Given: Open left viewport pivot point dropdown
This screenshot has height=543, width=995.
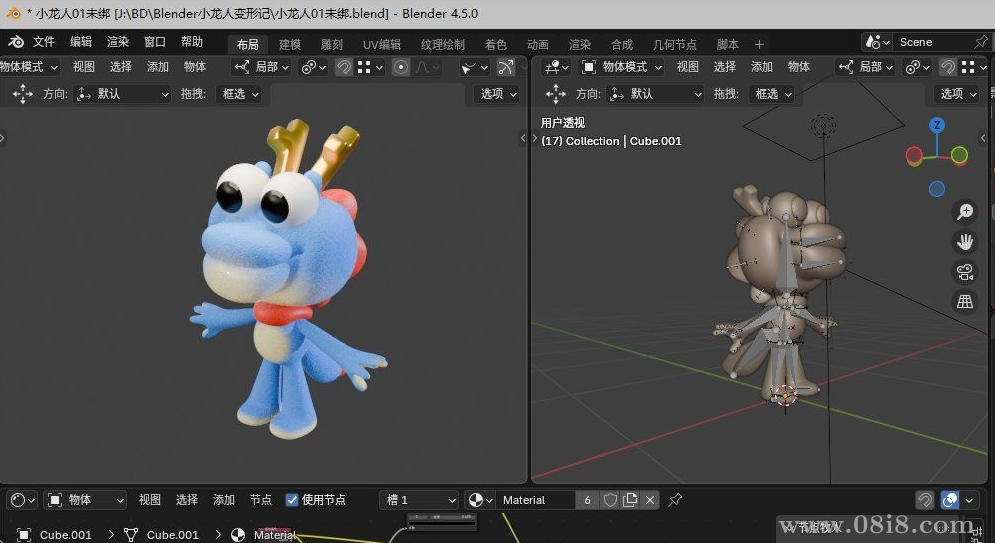Looking at the screenshot, I should point(313,67).
